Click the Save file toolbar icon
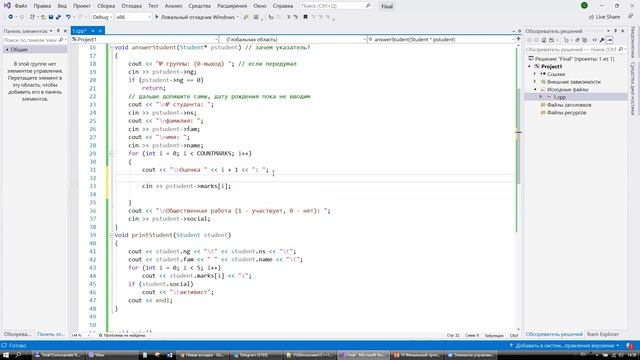The height and width of the screenshot is (360, 640). click(x=51, y=17)
